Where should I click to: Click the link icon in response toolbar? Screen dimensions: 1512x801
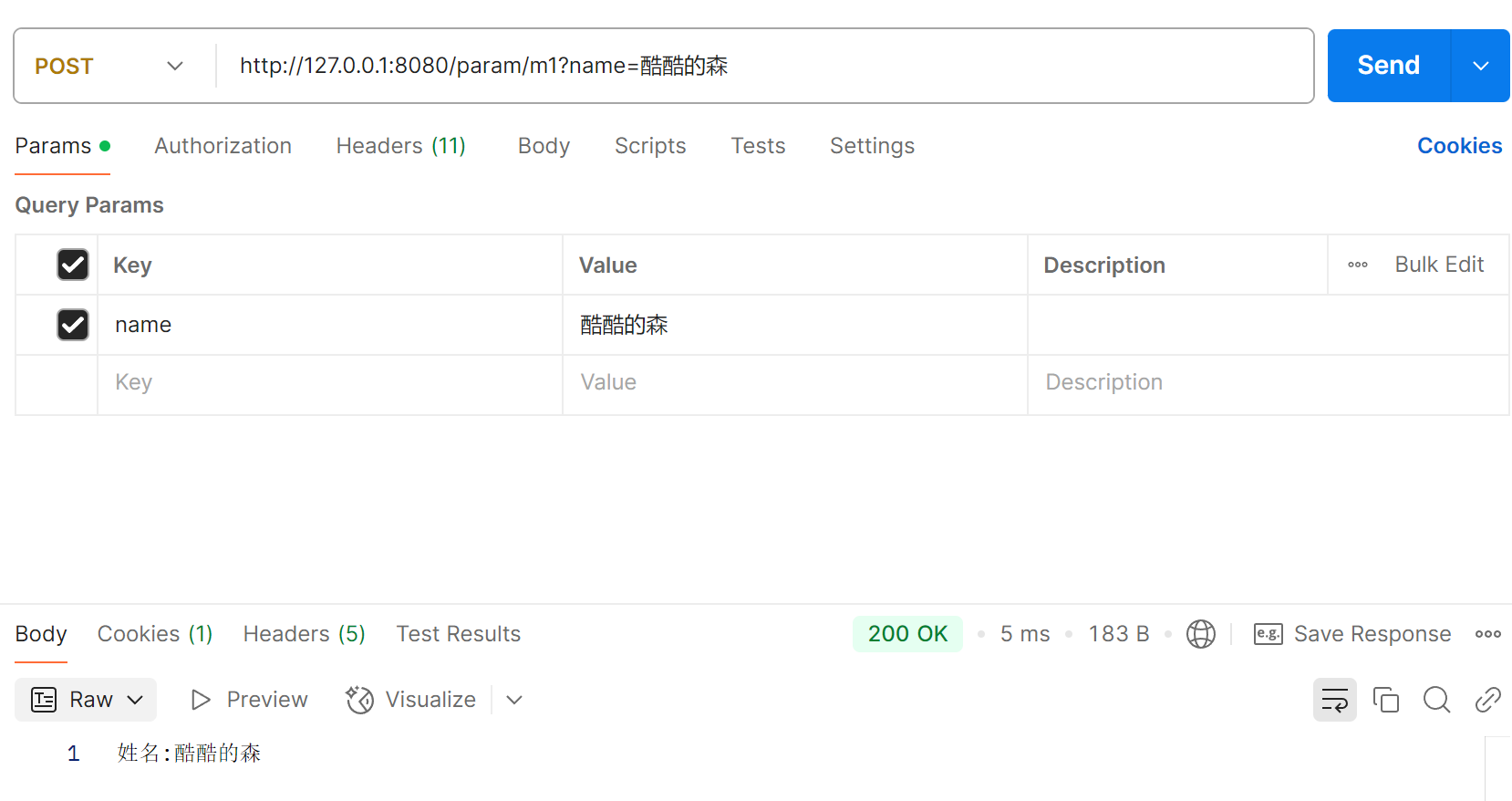[x=1487, y=700]
